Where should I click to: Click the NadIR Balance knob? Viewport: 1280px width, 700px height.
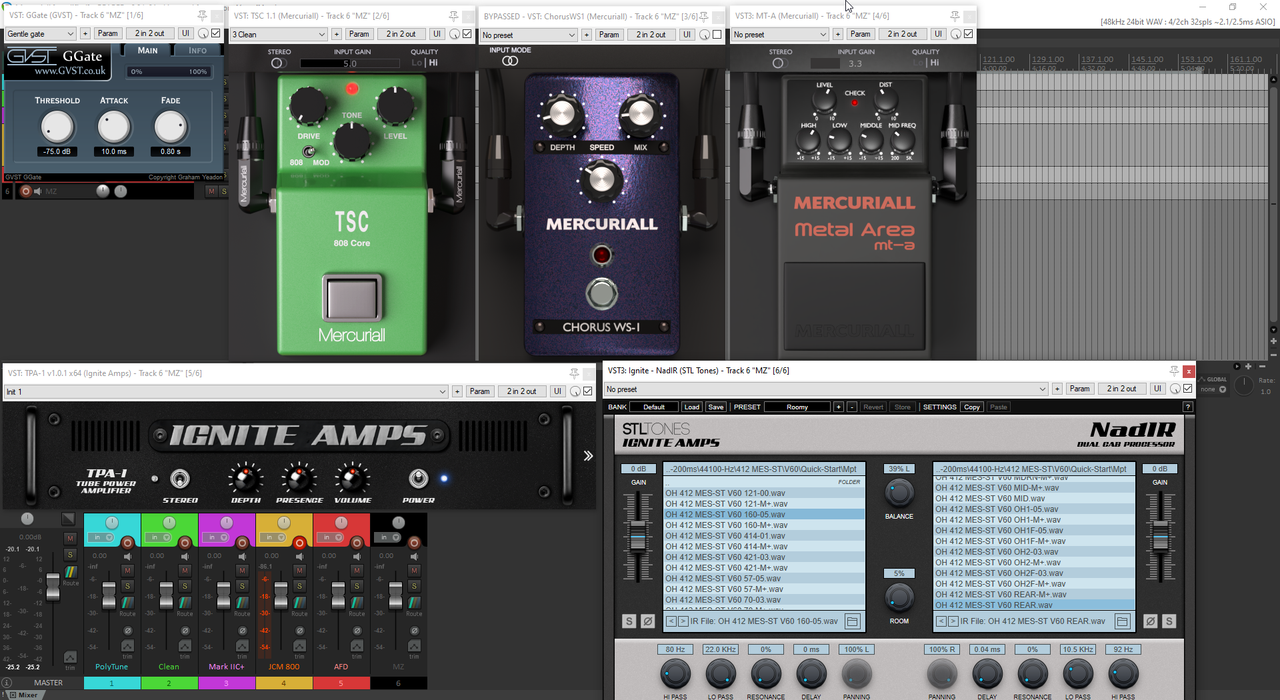(x=899, y=492)
